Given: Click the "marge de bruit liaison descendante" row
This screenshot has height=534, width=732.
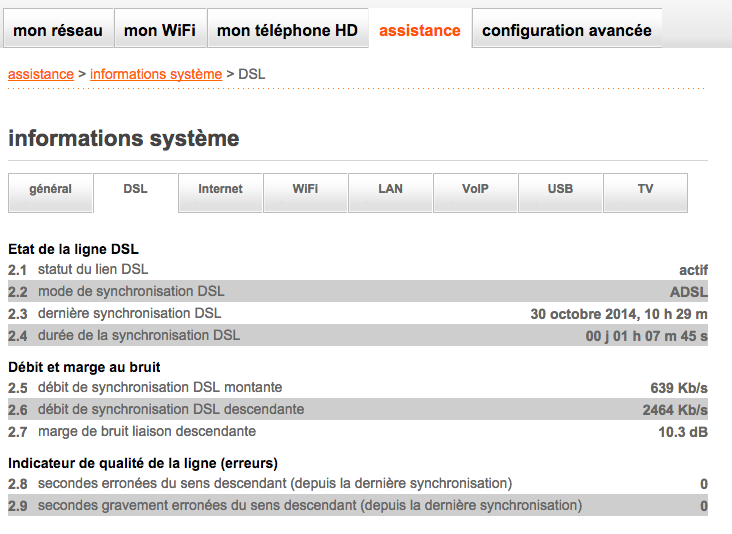Looking at the screenshot, I should click(147, 431).
